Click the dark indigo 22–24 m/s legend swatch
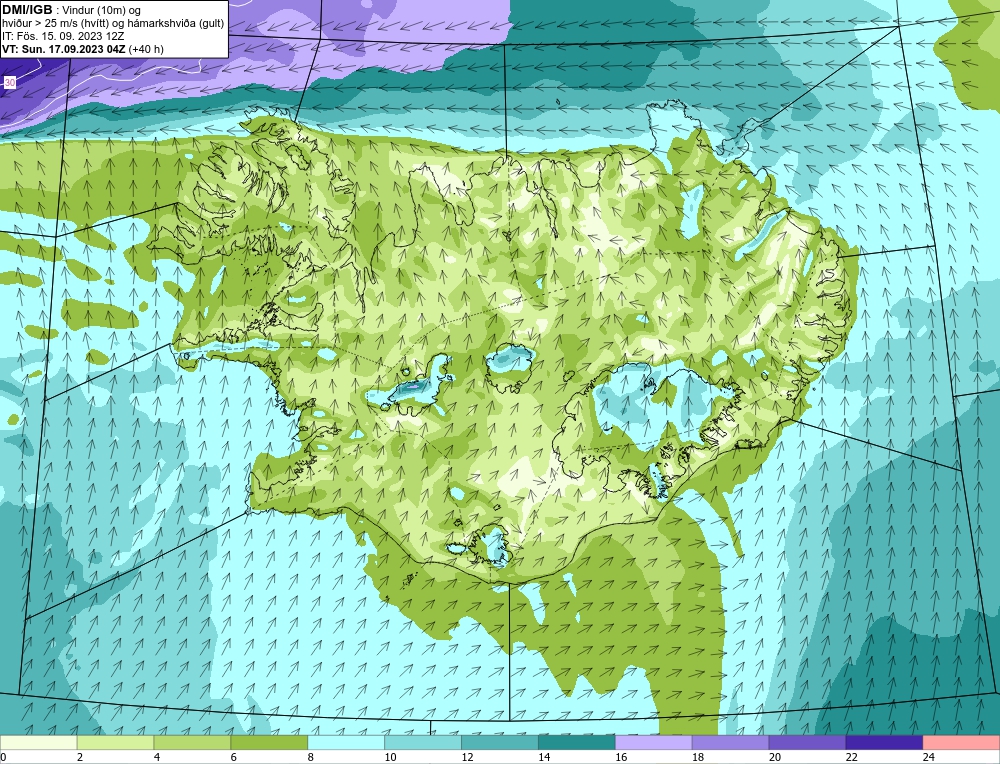The width and height of the screenshot is (1000, 764). (884, 743)
